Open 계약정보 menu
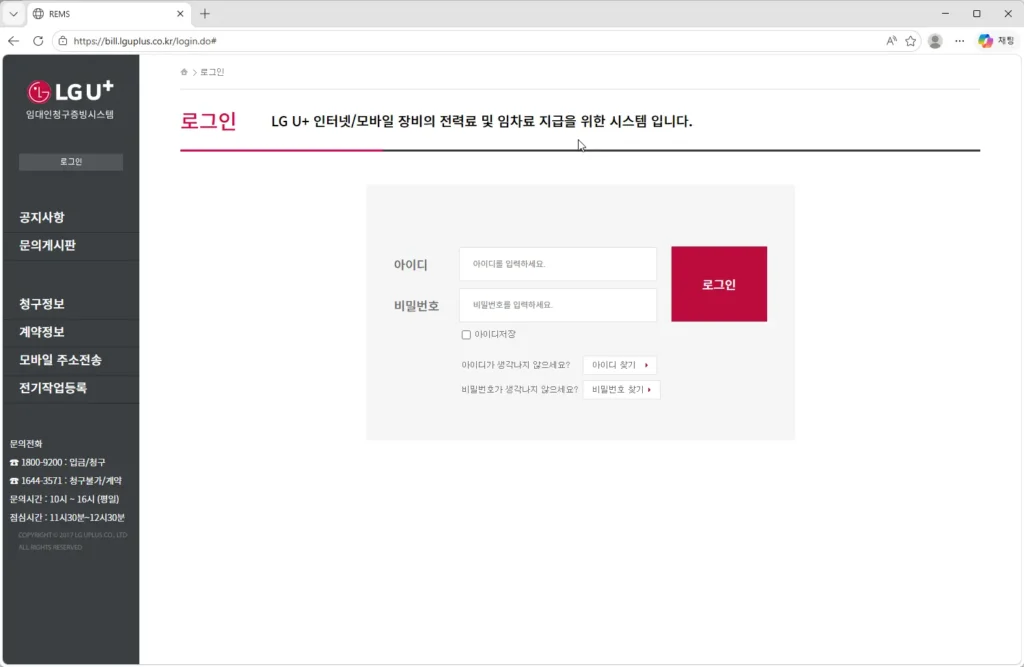Screen dimensions: 1024x667 pos(42,333)
